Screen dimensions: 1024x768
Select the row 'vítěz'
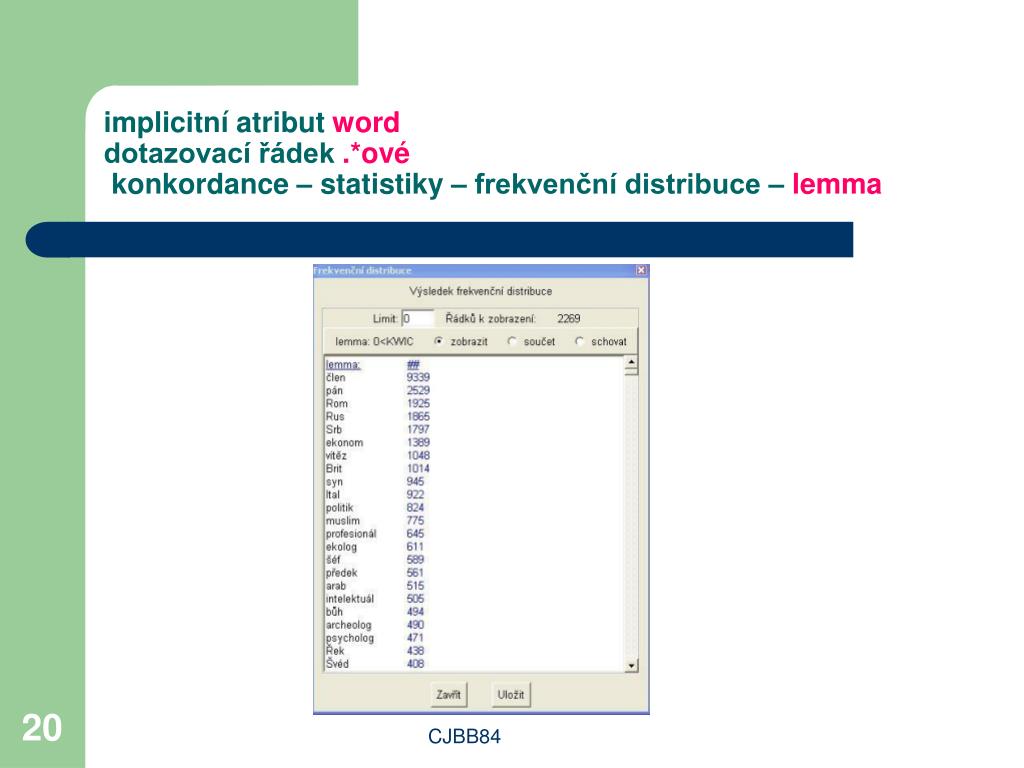[x=377, y=456]
